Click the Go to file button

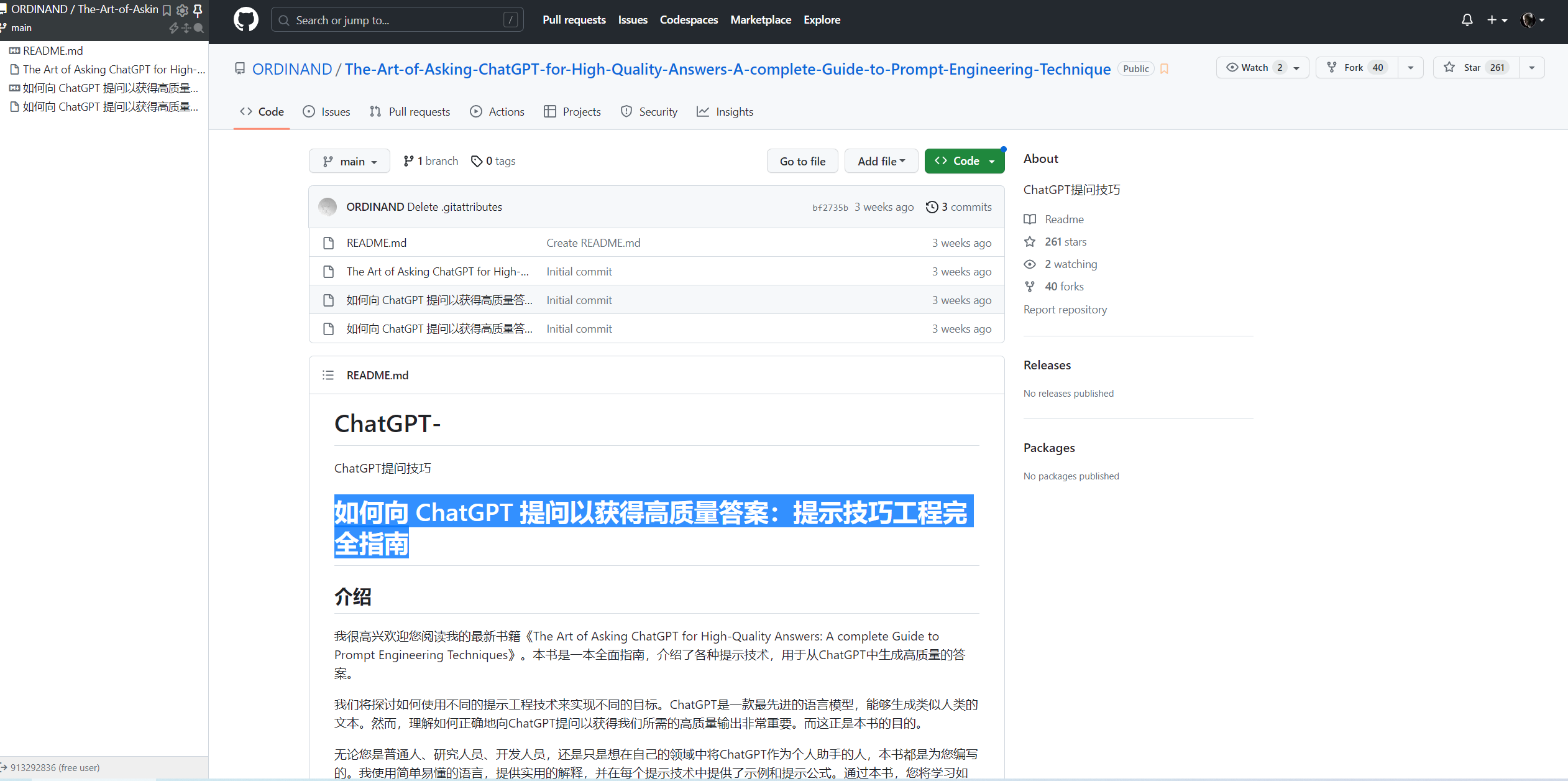802,161
